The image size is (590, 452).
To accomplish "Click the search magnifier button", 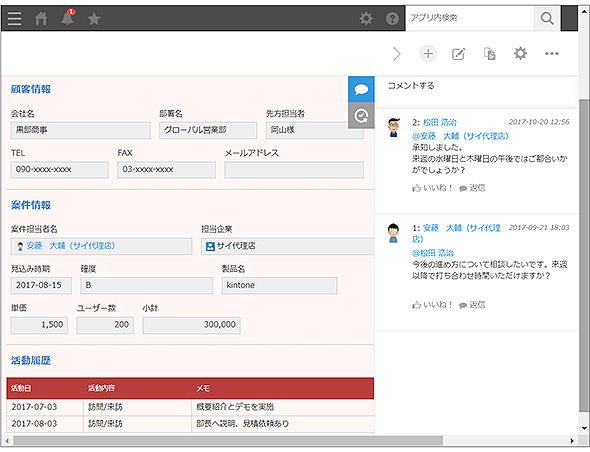I will (547, 18).
